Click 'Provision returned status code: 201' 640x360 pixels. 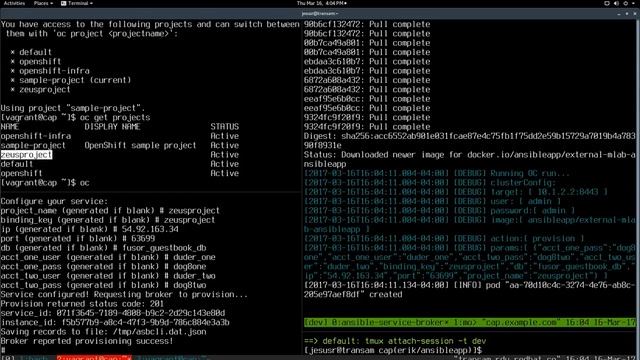point(82,304)
